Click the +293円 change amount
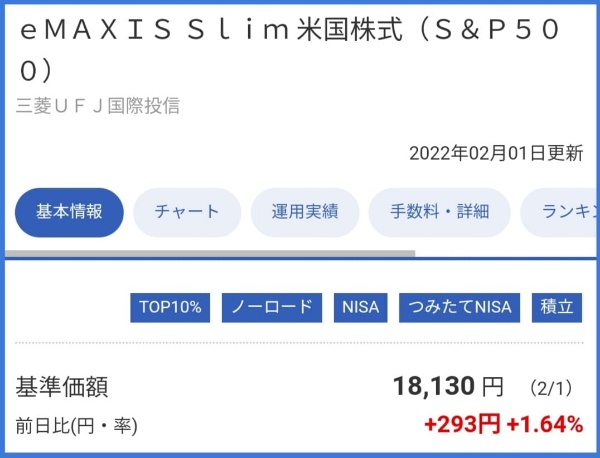Image resolution: width=600 pixels, height=458 pixels. pos(462,424)
